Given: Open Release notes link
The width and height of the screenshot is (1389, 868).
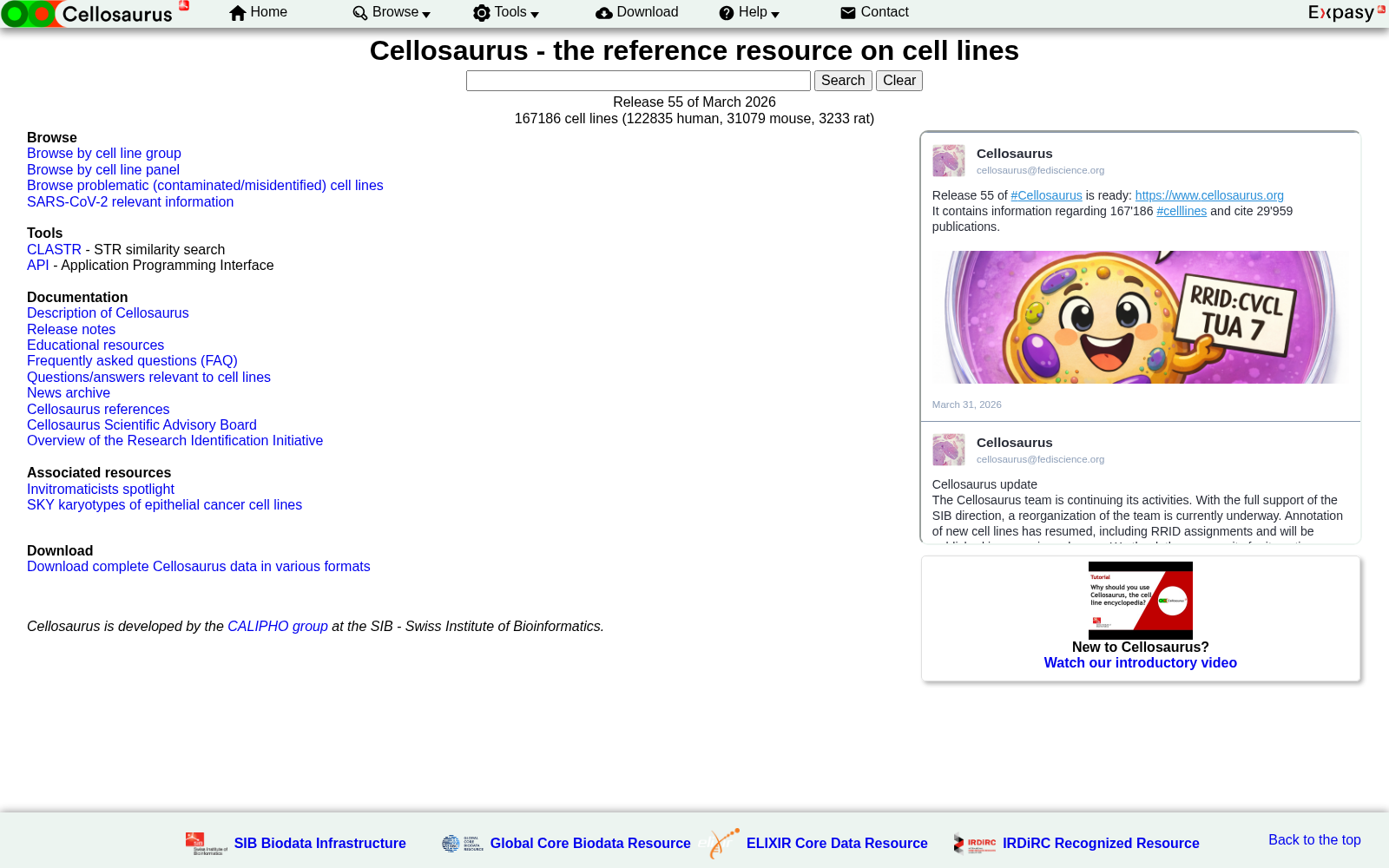Looking at the screenshot, I should (x=71, y=330).
